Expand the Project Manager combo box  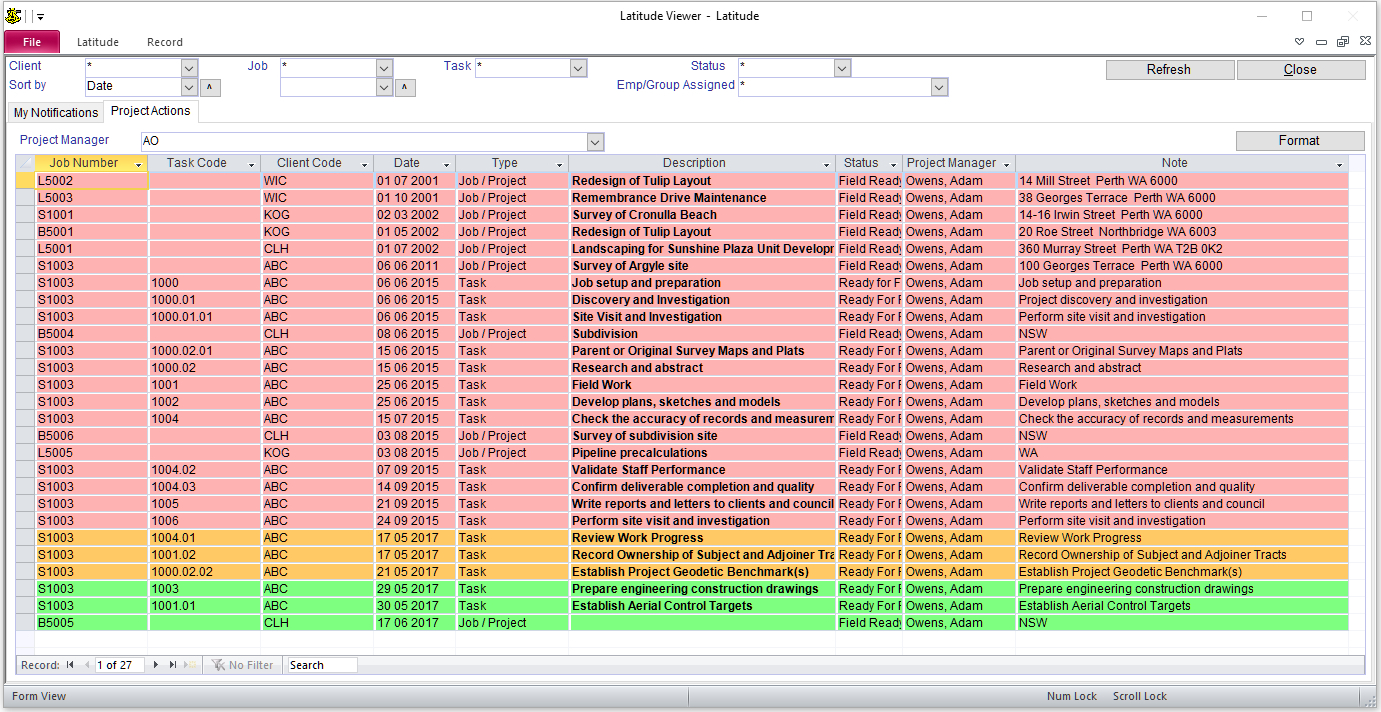[x=595, y=142]
